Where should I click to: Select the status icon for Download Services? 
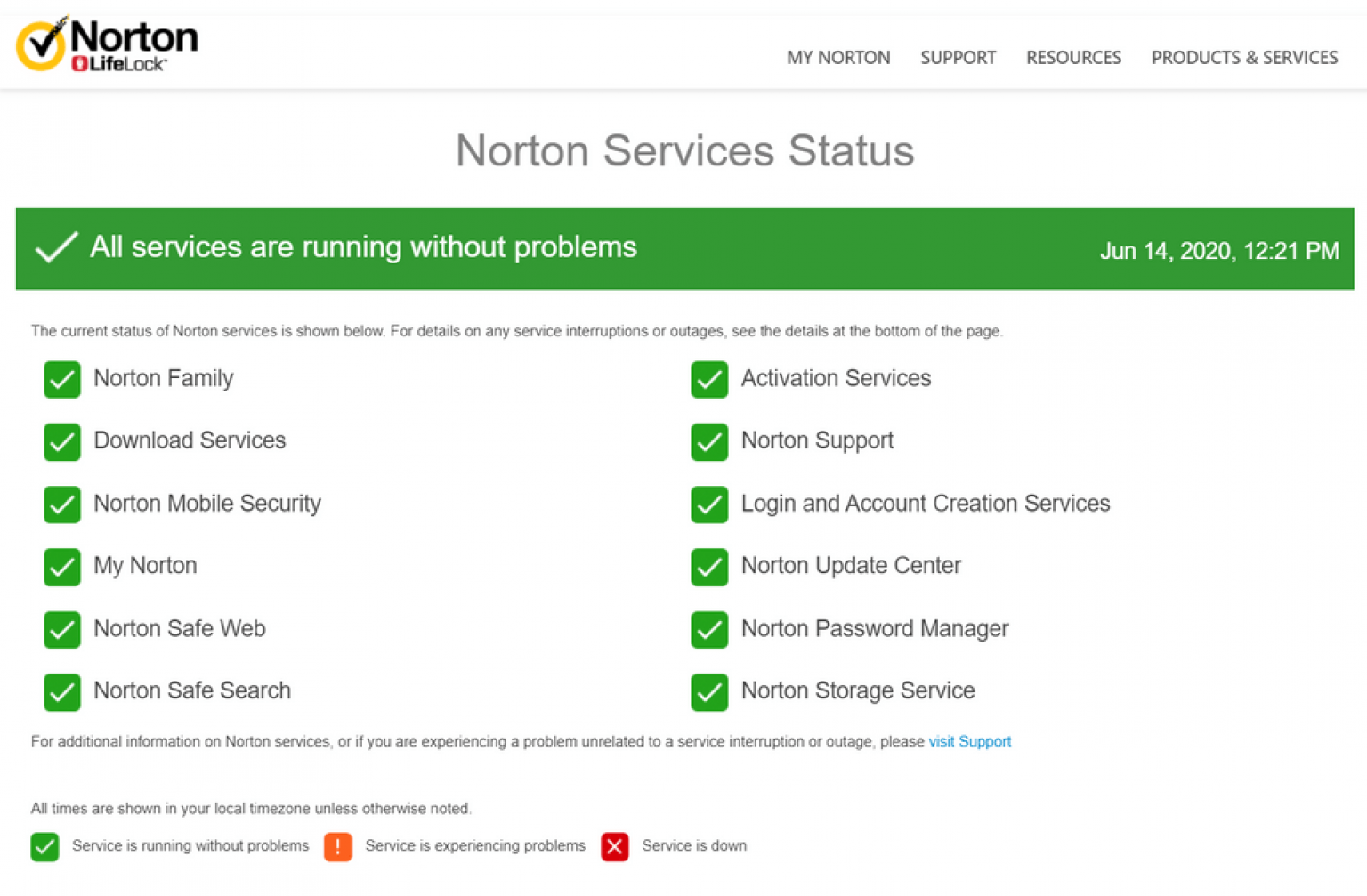[x=61, y=442]
